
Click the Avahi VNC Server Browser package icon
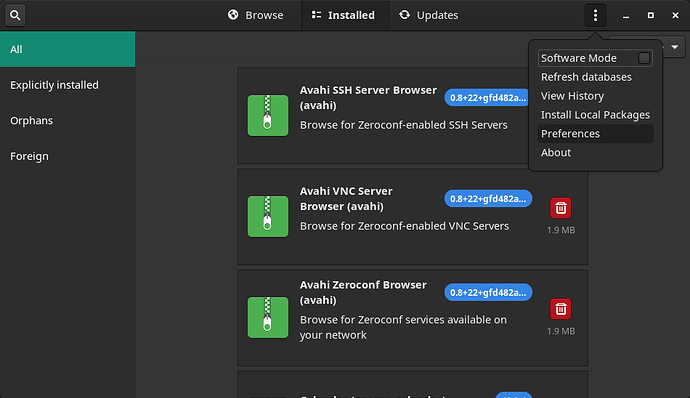tap(268, 217)
